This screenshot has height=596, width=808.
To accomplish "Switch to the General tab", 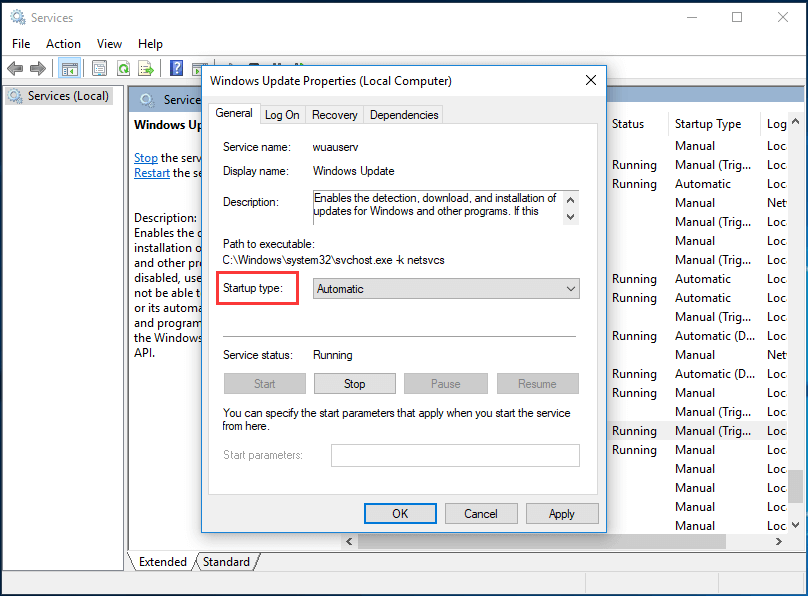I will click(x=234, y=113).
